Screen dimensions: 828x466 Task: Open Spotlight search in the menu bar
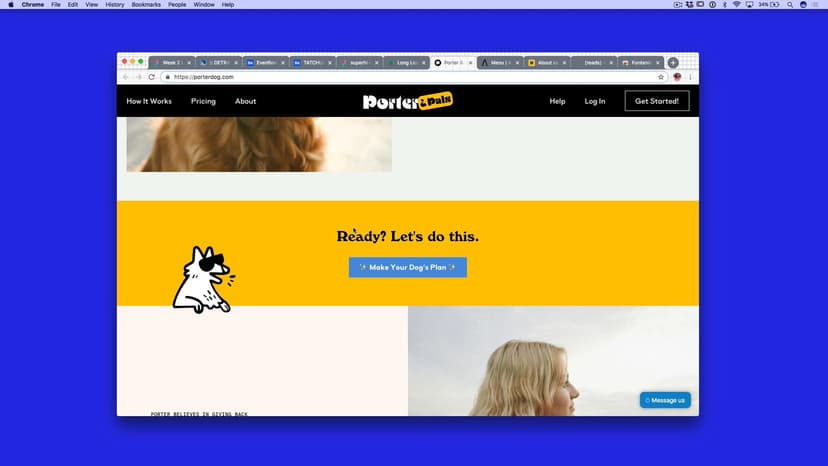[x=789, y=5]
